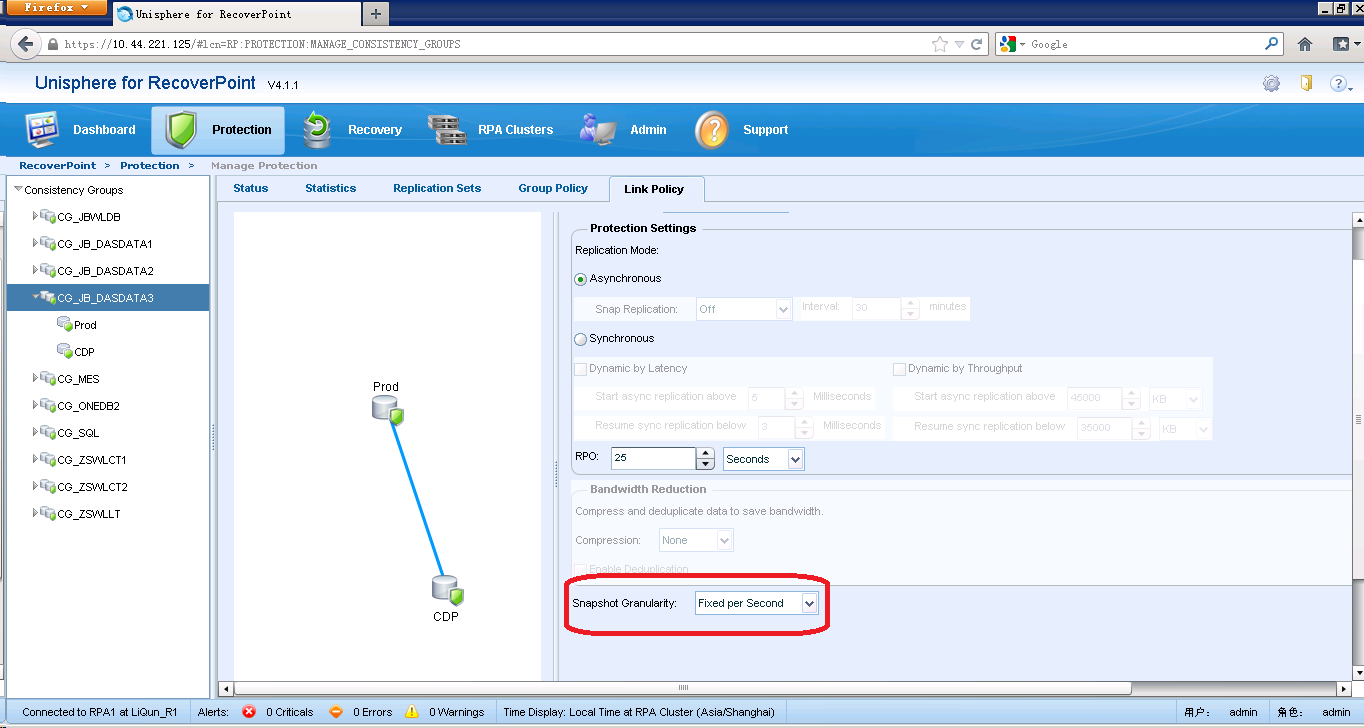Toggle the Enable Deduplication checkbox
This screenshot has width=1364, height=728.
click(x=580, y=569)
